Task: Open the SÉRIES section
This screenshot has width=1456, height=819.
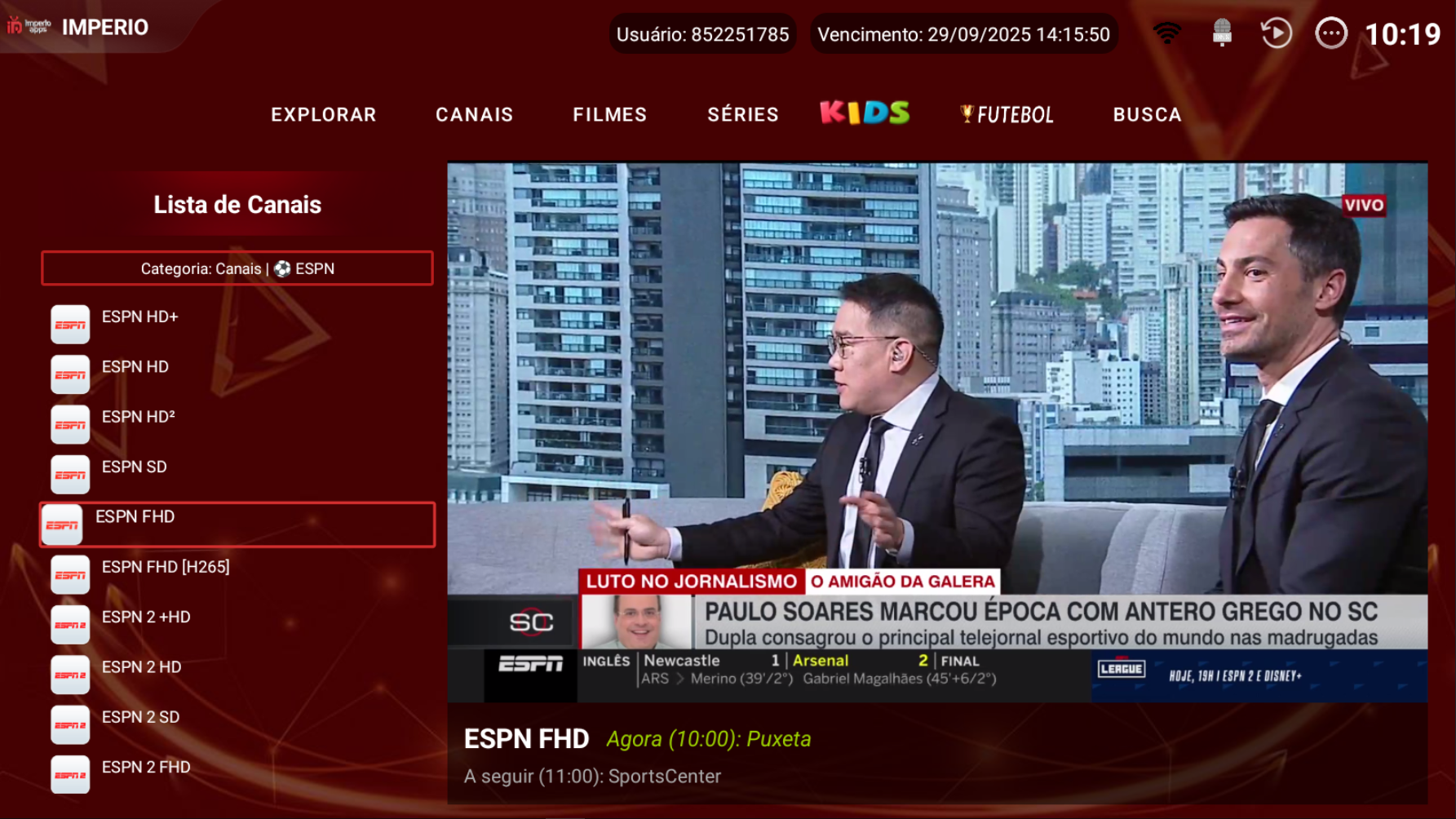Action: [x=742, y=115]
